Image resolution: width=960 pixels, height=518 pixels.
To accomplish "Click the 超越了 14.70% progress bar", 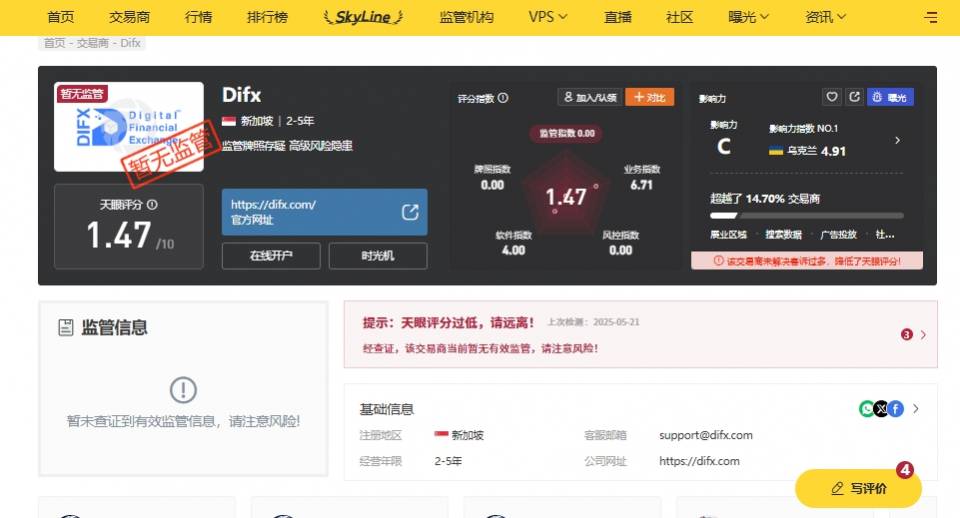I will (x=806, y=216).
